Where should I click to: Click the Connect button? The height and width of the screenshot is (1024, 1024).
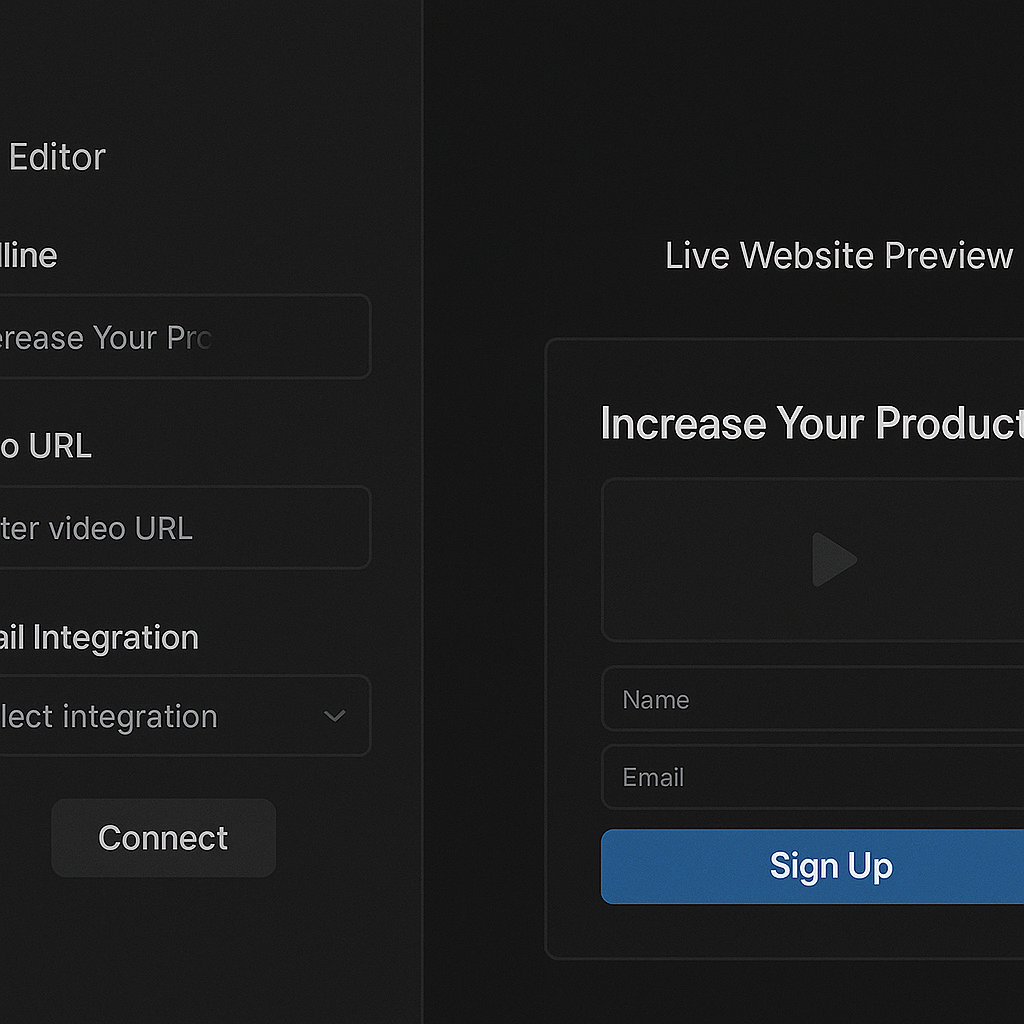163,838
